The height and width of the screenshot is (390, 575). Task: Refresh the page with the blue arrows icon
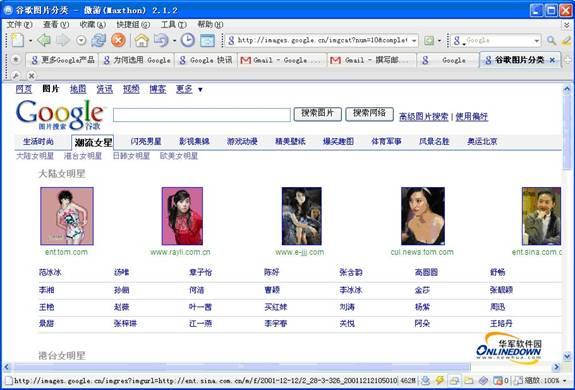98,40
